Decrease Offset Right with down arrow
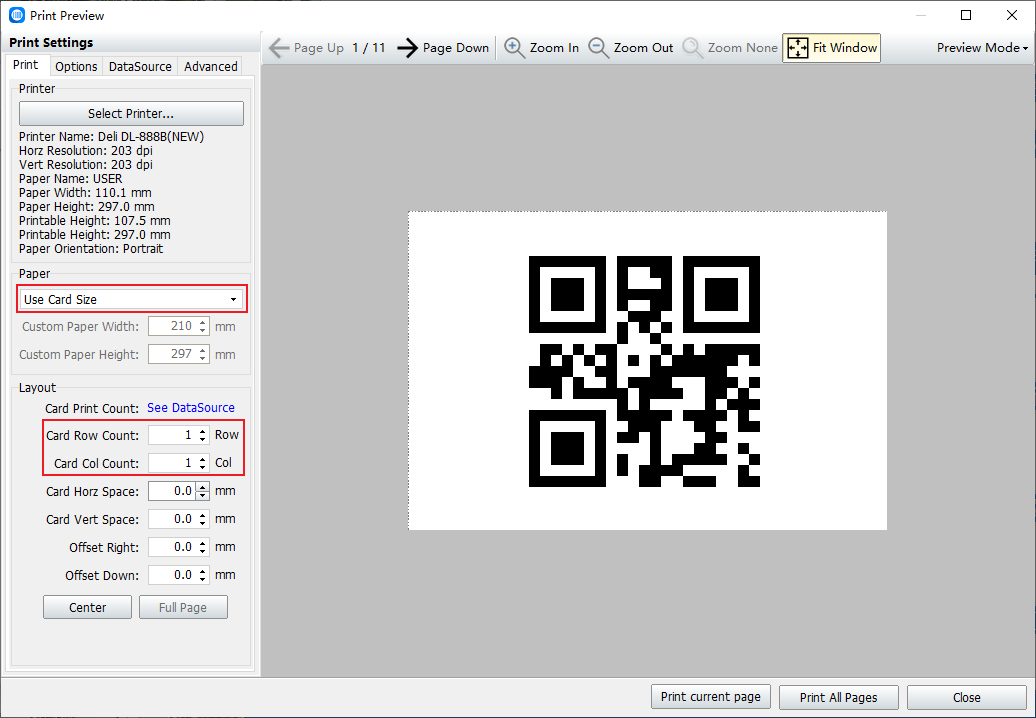The image size is (1036, 718). coord(203,552)
